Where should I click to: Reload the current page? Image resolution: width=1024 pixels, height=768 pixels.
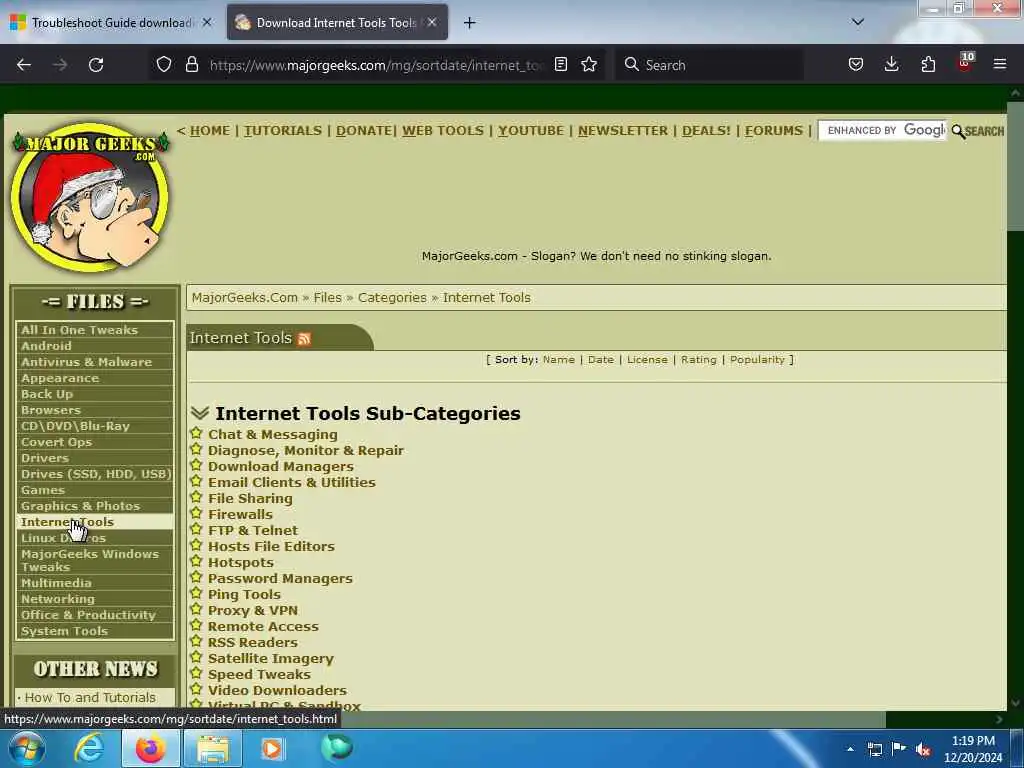pyautogui.click(x=96, y=65)
